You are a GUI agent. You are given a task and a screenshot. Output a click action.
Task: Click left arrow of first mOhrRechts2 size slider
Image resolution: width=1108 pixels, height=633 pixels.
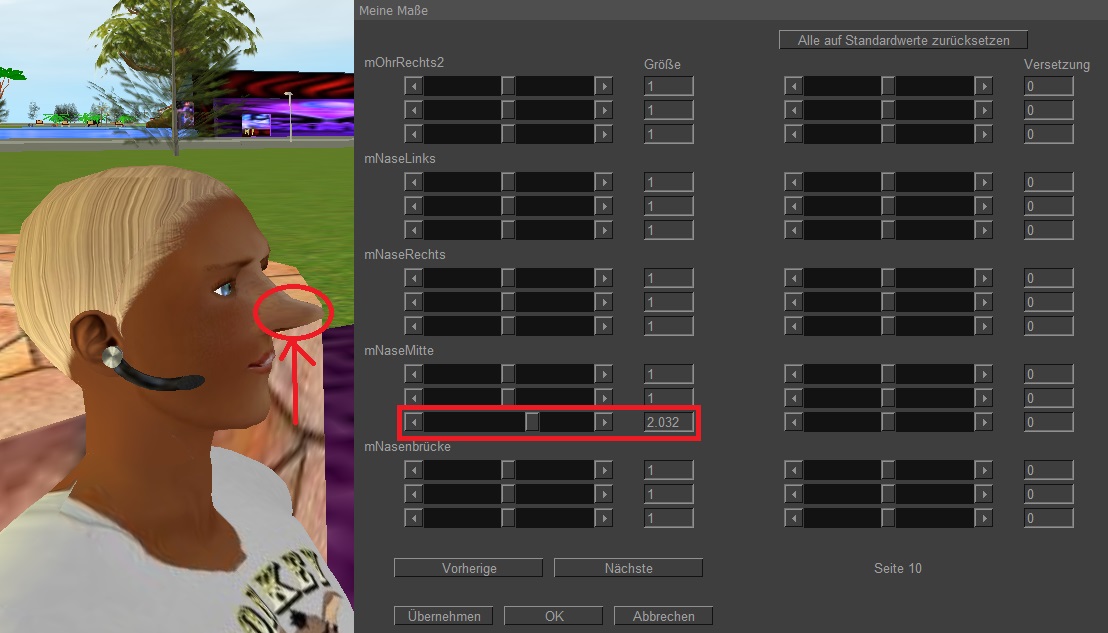coord(413,86)
